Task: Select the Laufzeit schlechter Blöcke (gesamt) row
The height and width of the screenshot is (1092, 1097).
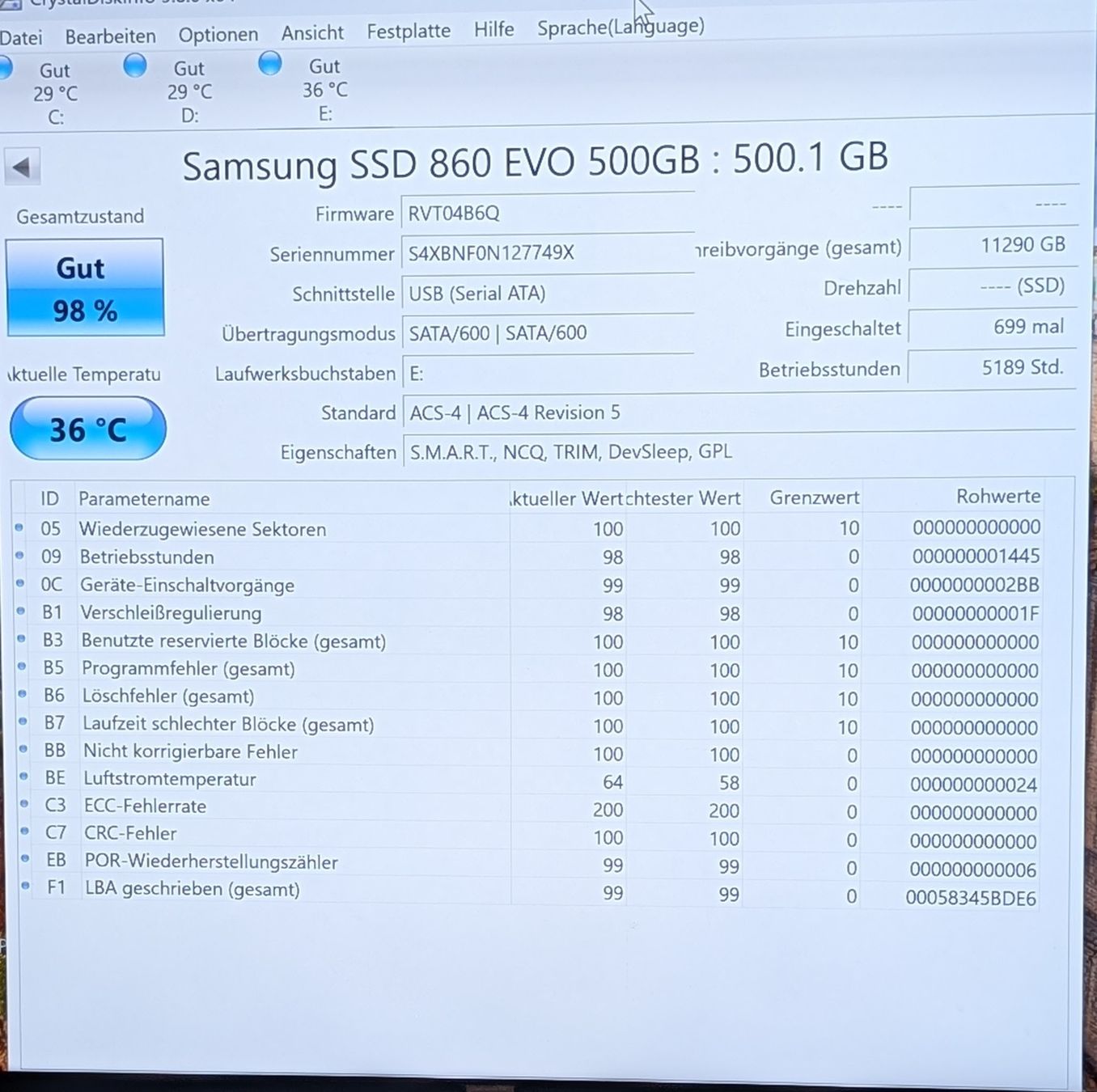Action: (527, 726)
